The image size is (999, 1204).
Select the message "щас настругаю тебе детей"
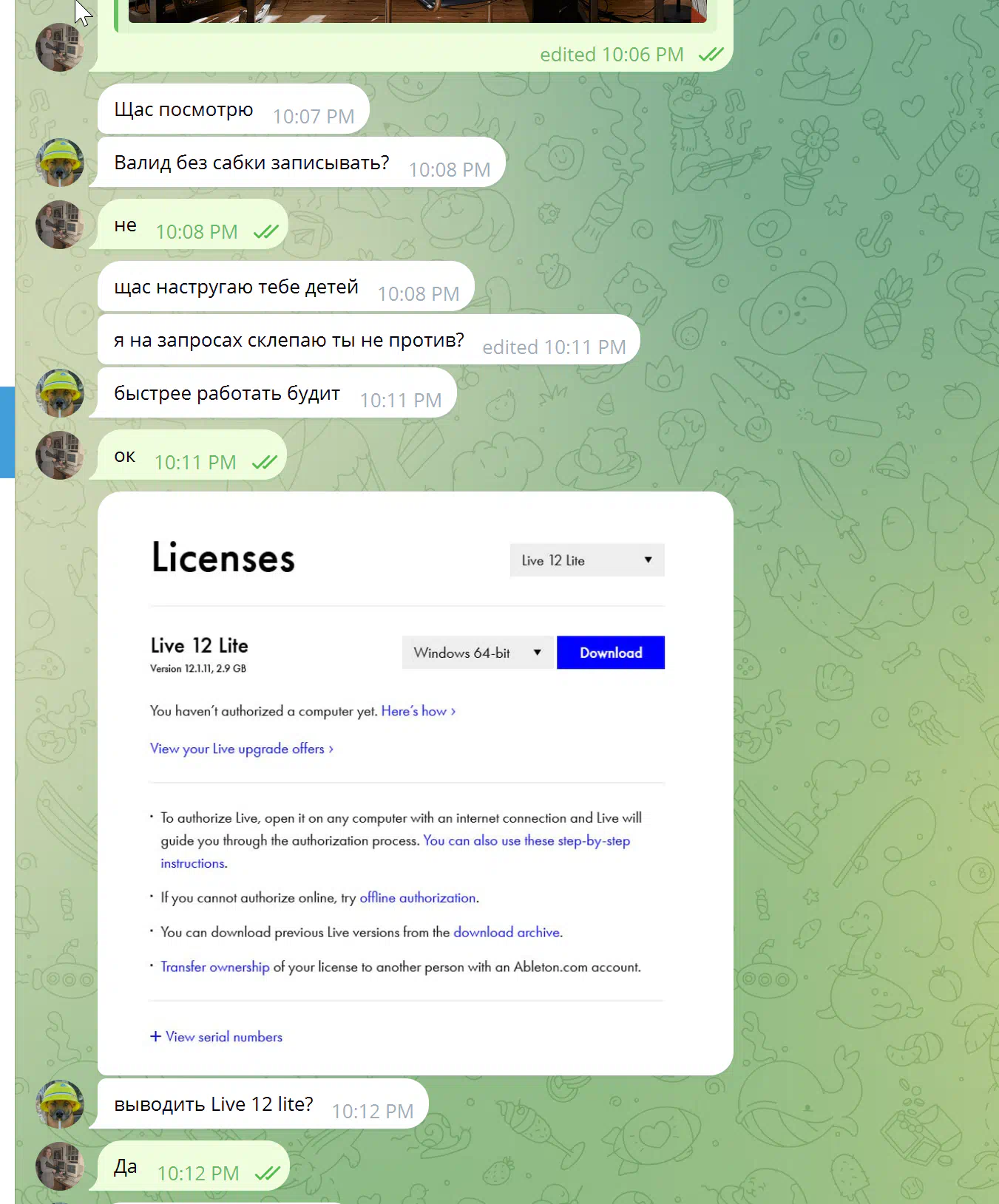[285, 287]
